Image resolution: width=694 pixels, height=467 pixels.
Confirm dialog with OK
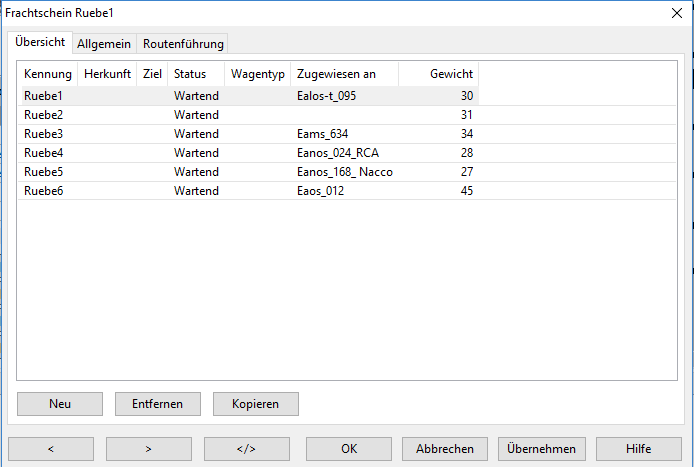(x=348, y=449)
